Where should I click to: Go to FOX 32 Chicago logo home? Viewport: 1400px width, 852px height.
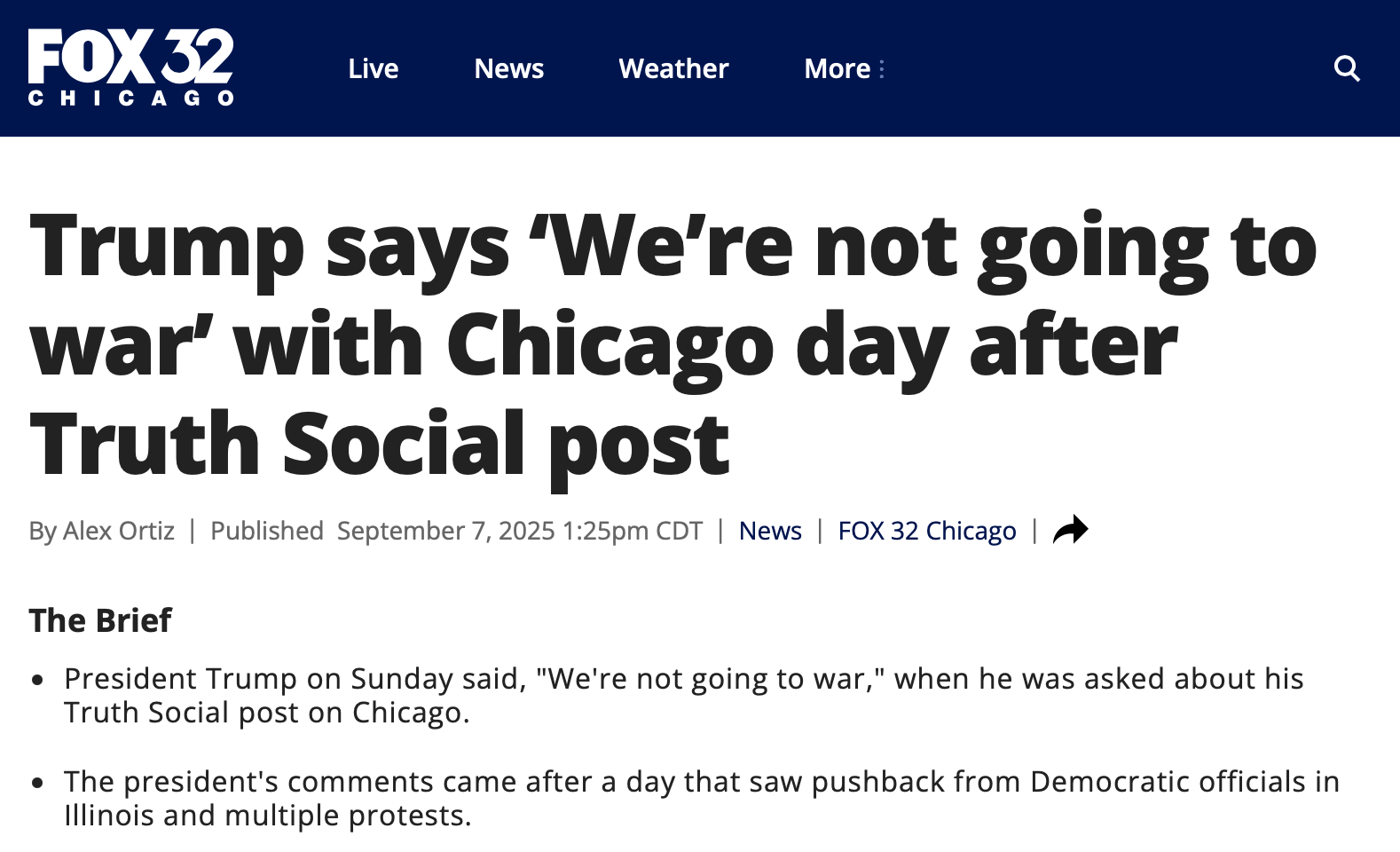[131, 67]
